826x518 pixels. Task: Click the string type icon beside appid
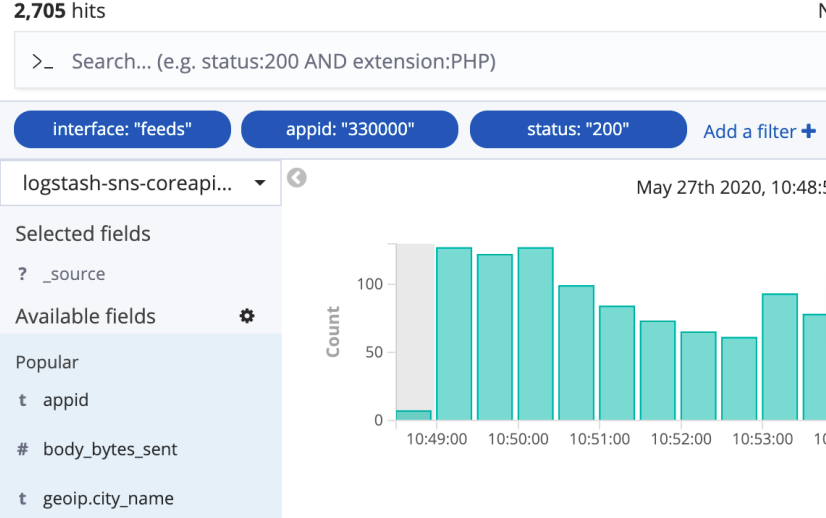(x=22, y=400)
